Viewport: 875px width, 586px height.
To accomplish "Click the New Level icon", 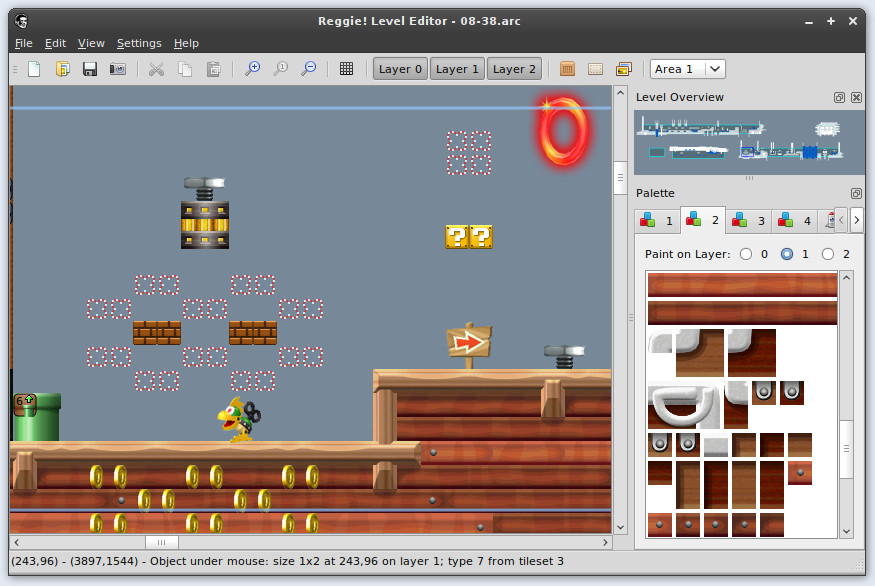I will [34, 69].
